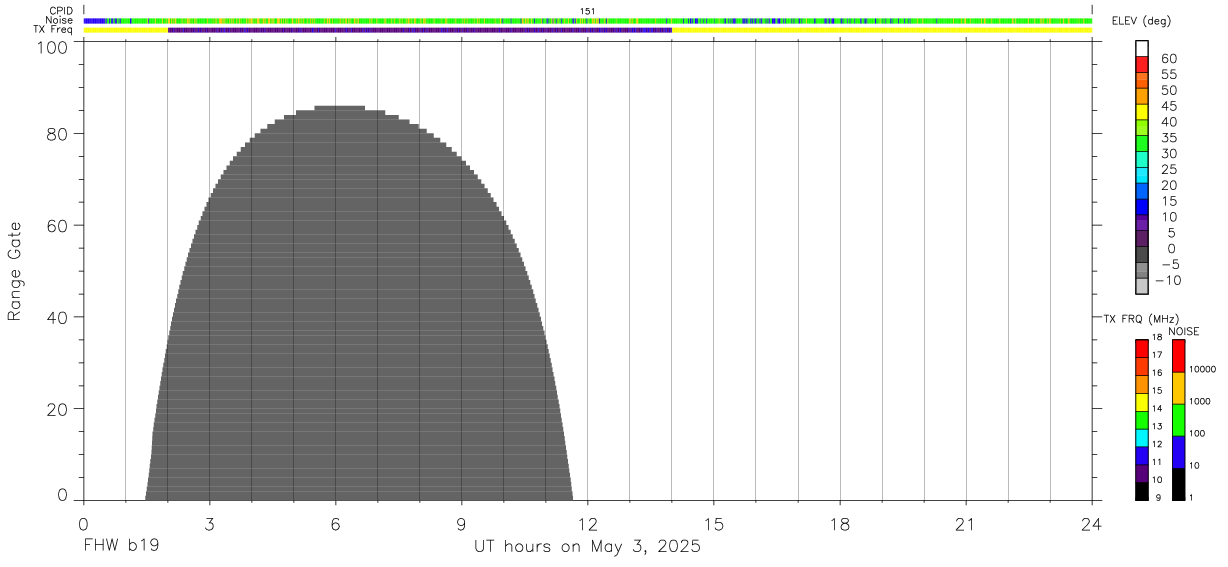1228x567 pixels.
Task: Click the y-axis tick label '20'
Action: pos(58,409)
